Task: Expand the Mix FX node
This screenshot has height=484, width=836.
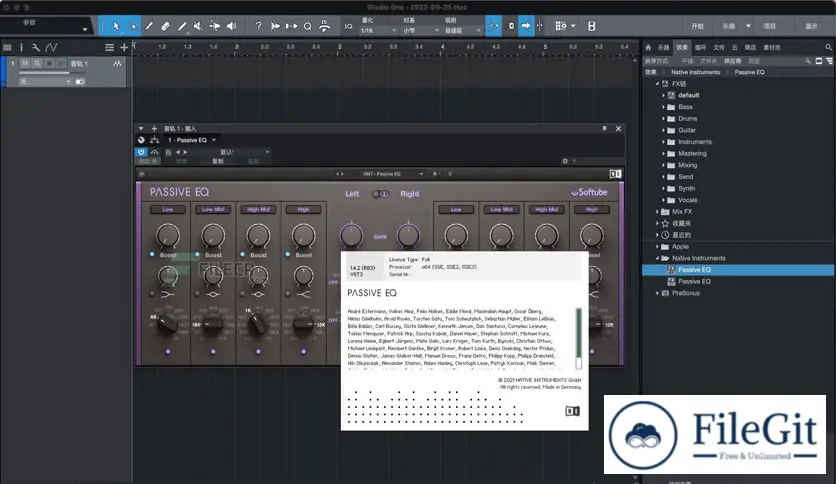Action: [657, 212]
